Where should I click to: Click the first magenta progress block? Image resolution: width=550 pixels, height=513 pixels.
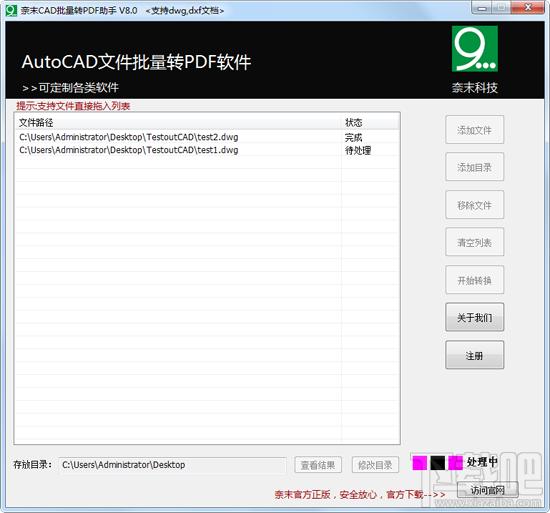420,463
